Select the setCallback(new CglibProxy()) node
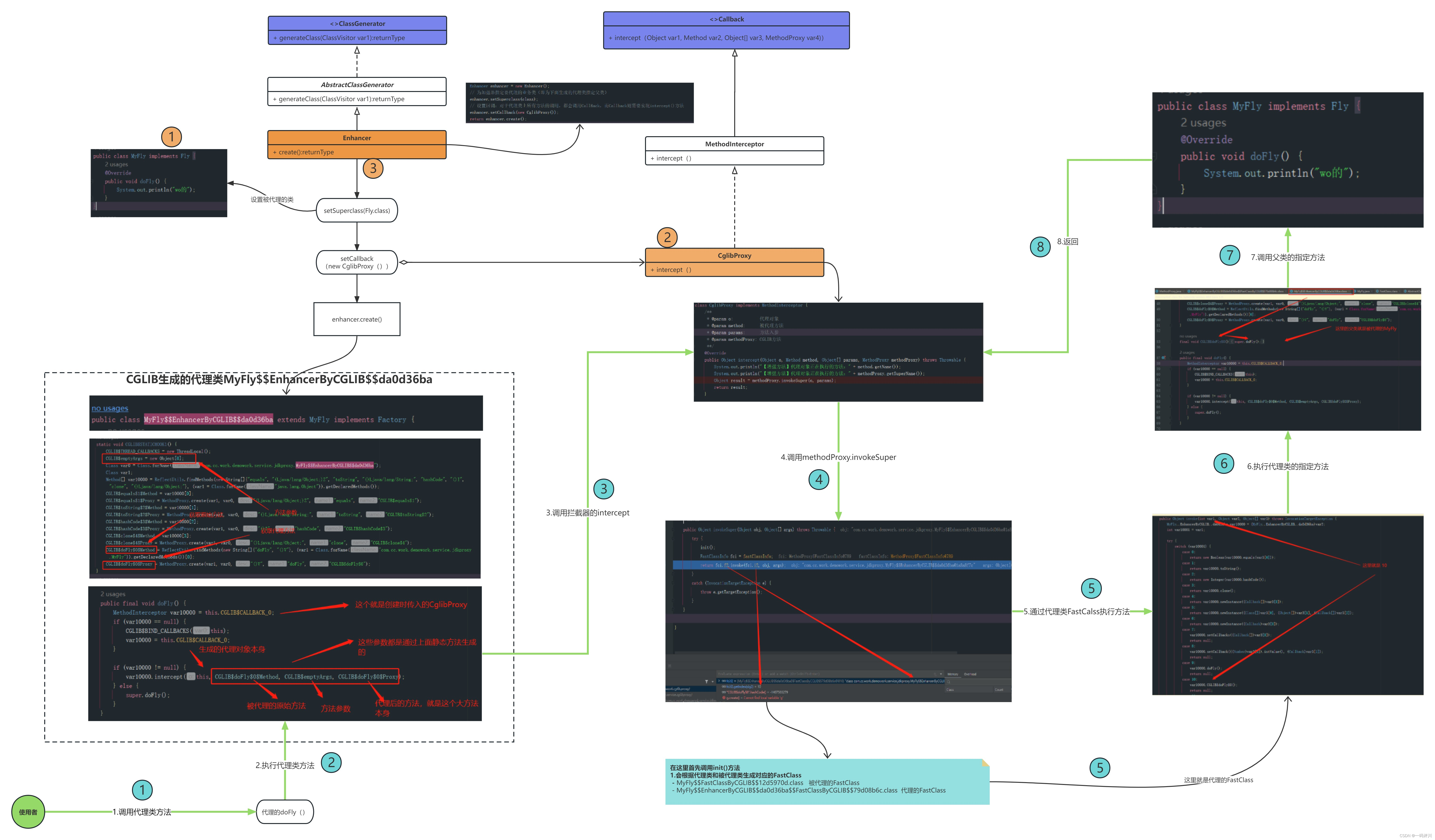Screen dimensions: 1435x840 [x=357, y=262]
